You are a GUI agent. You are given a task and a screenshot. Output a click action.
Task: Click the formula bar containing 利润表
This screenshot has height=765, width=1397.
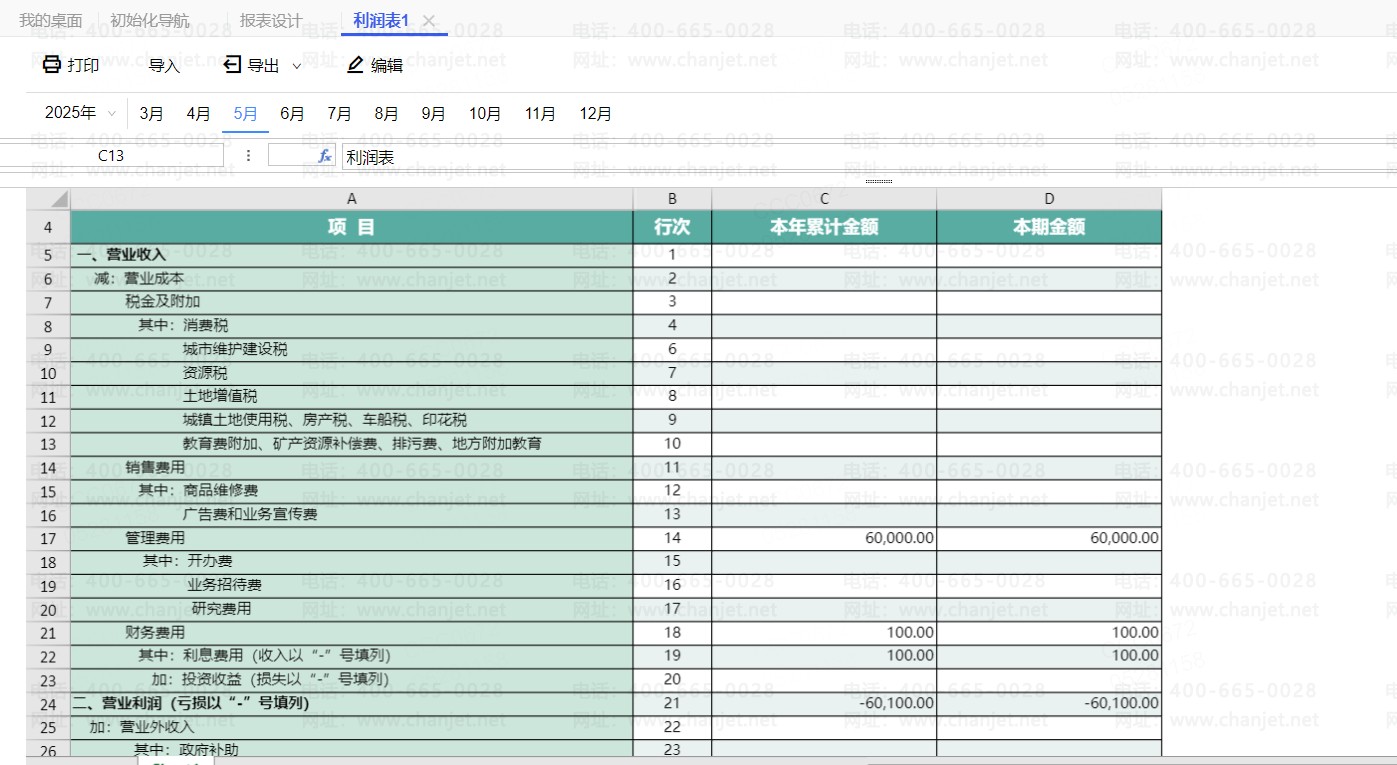click(868, 157)
